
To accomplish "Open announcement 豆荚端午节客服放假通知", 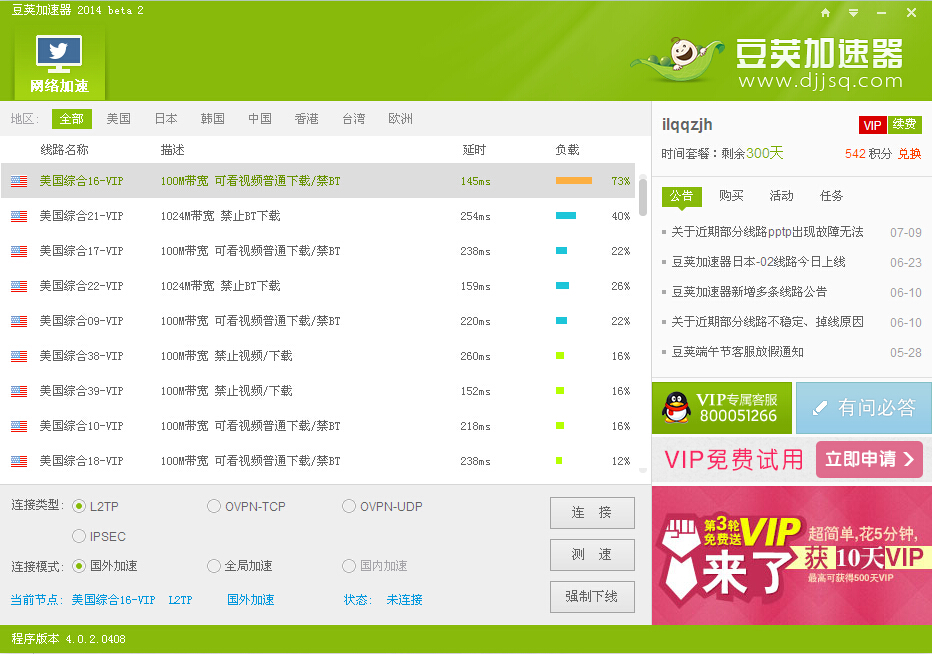I will pos(737,352).
